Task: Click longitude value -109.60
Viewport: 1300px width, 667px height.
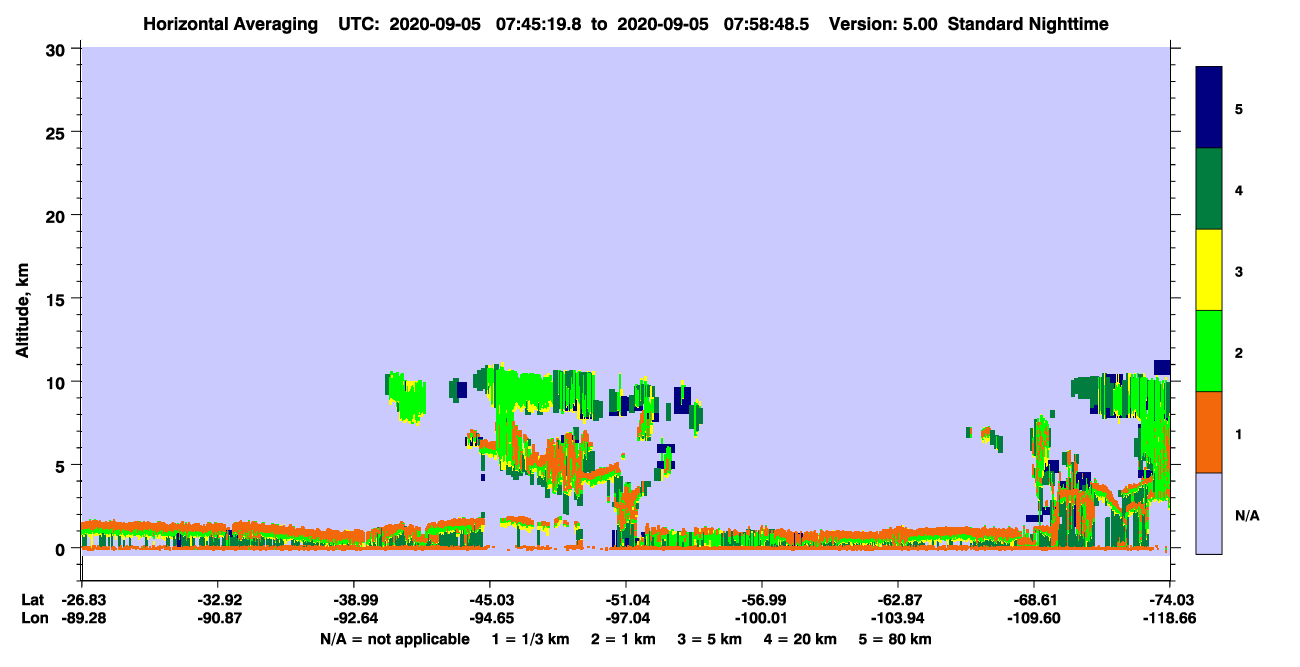Action: pyautogui.click(x=1034, y=619)
